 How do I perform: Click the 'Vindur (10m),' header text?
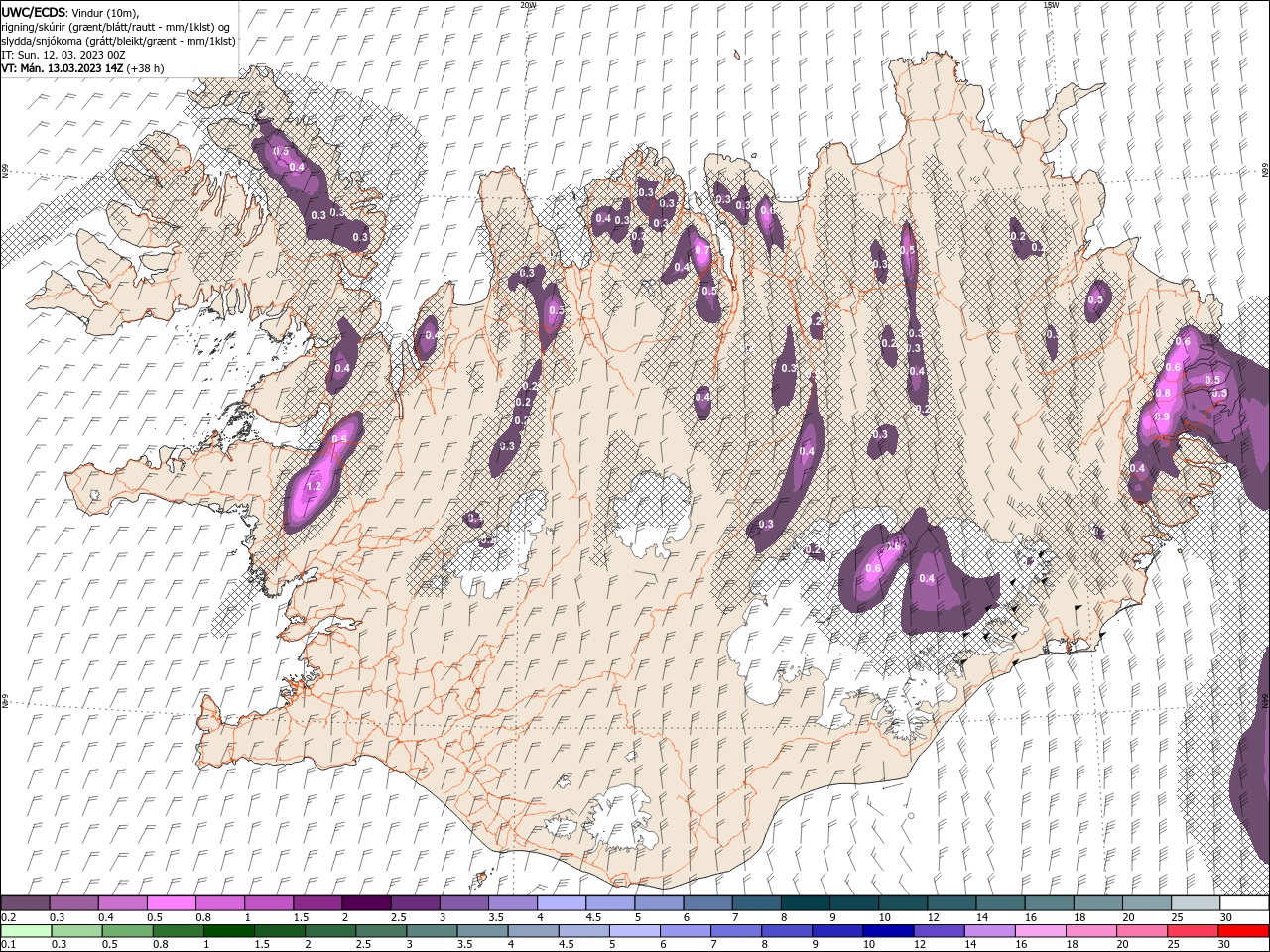tap(106, 12)
